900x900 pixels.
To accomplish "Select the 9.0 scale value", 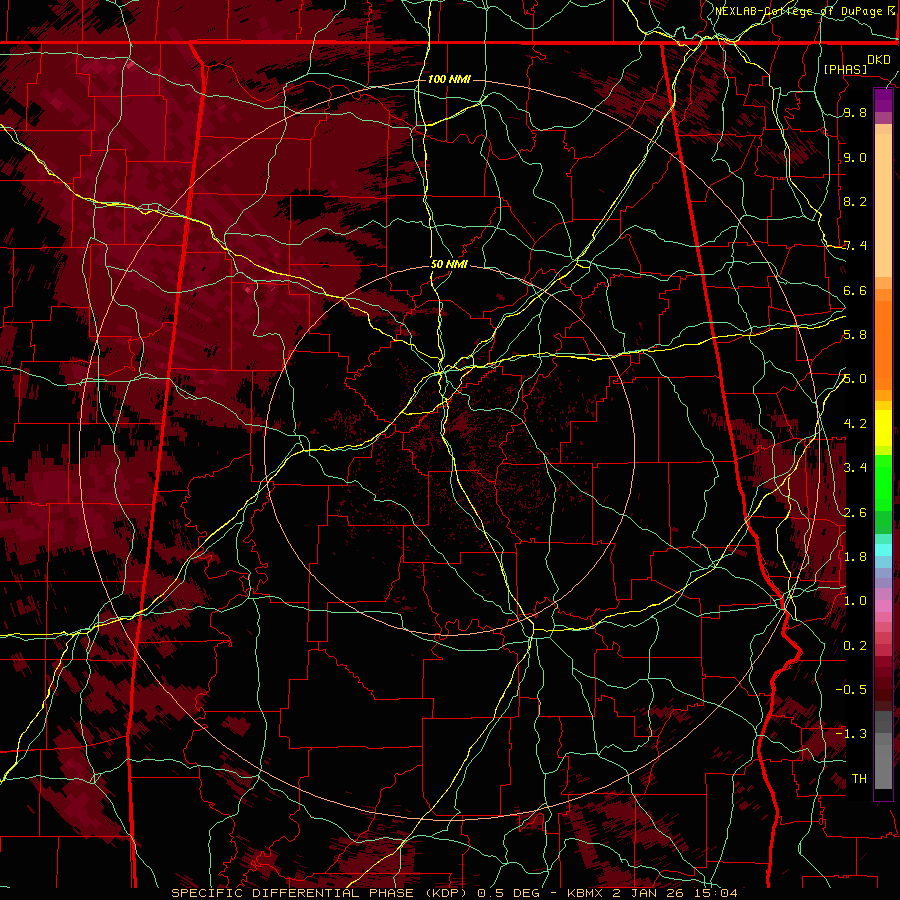I will [855, 158].
